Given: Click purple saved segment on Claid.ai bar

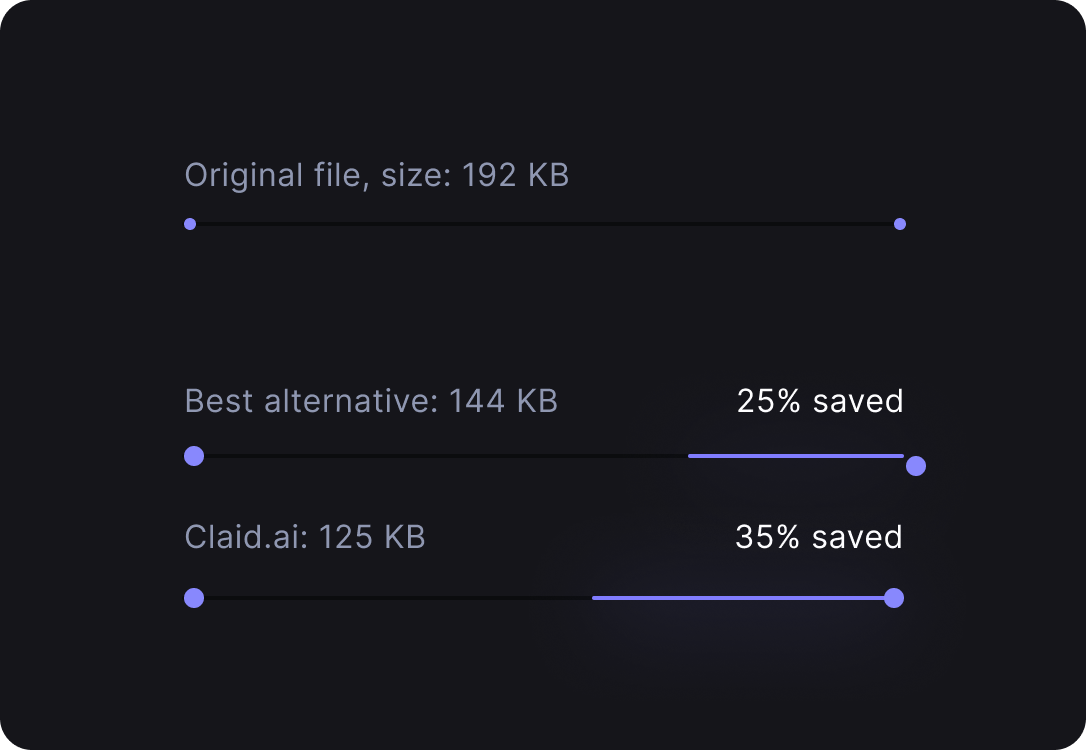Looking at the screenshot, I should (738, 598).
